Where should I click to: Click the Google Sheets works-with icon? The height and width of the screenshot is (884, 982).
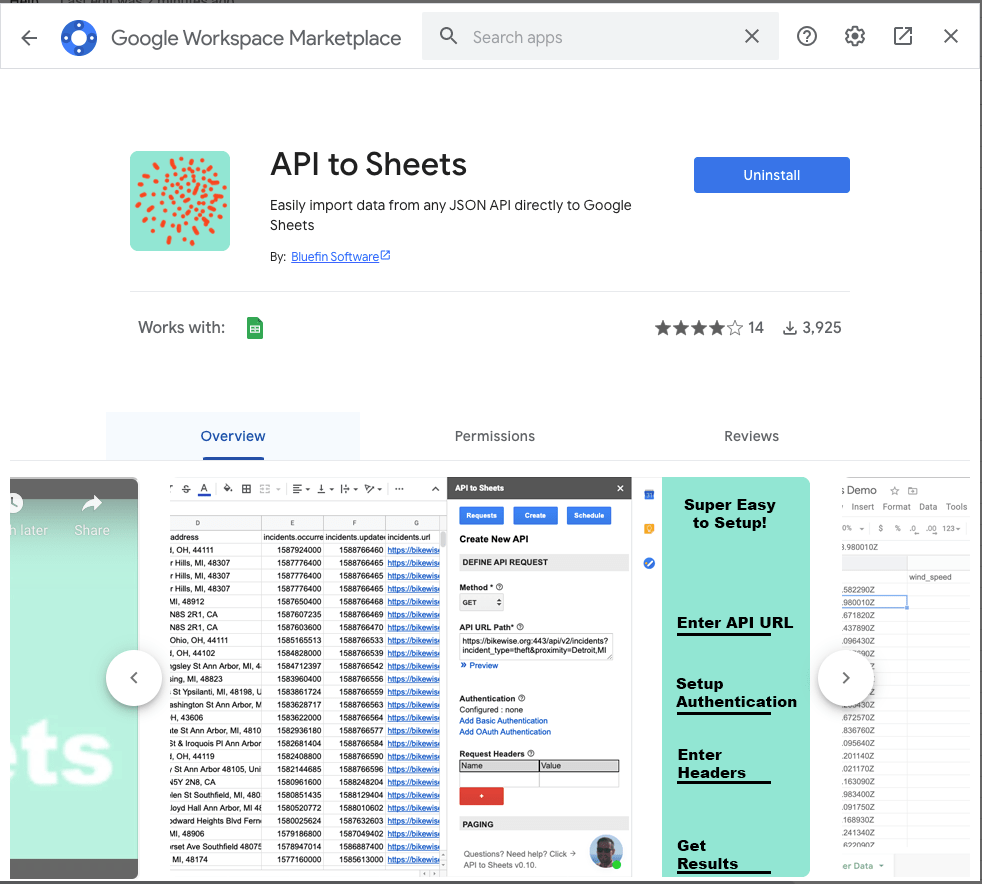tap(255, 328)
